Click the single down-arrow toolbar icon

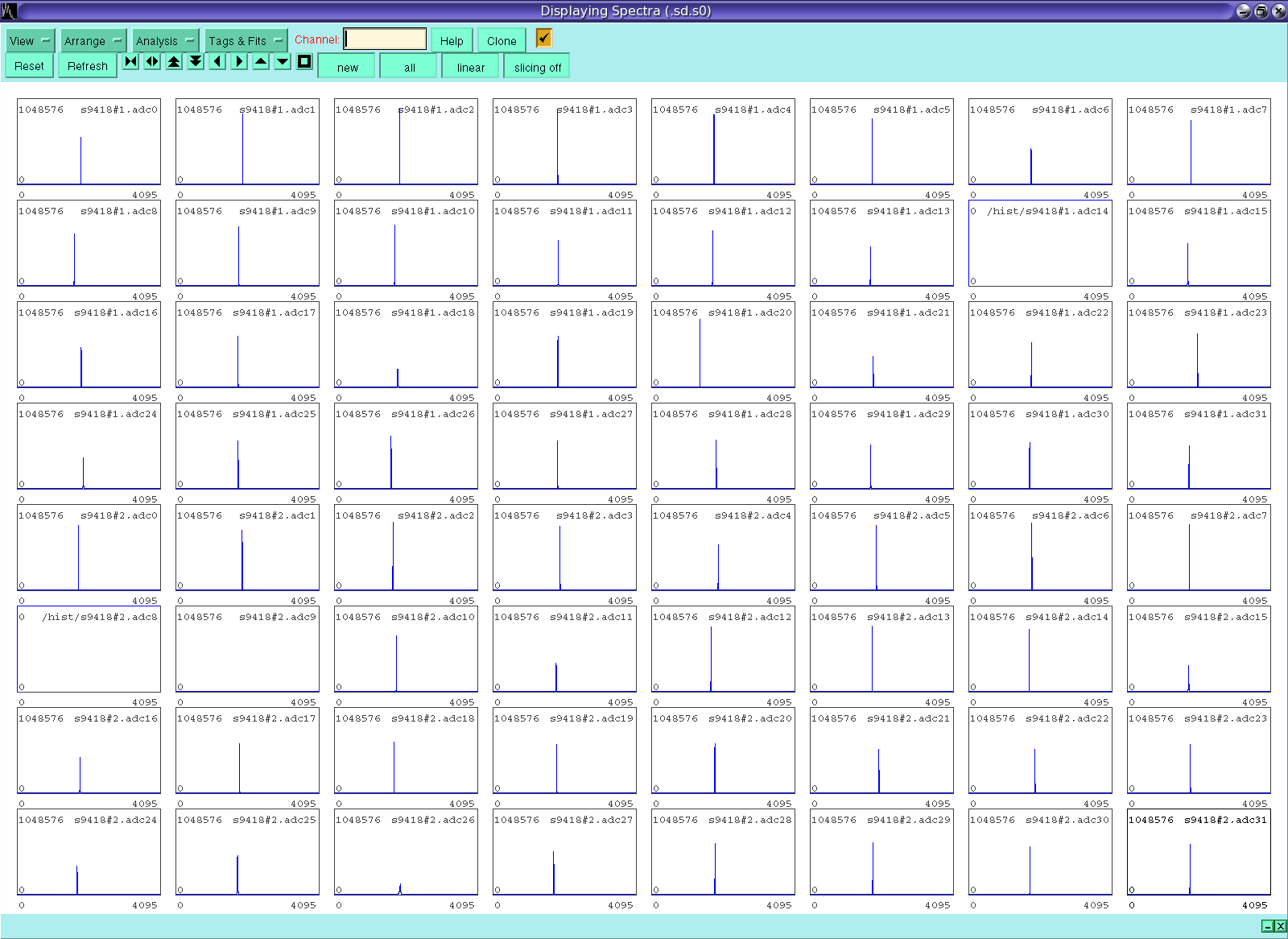tap(283, 62)
